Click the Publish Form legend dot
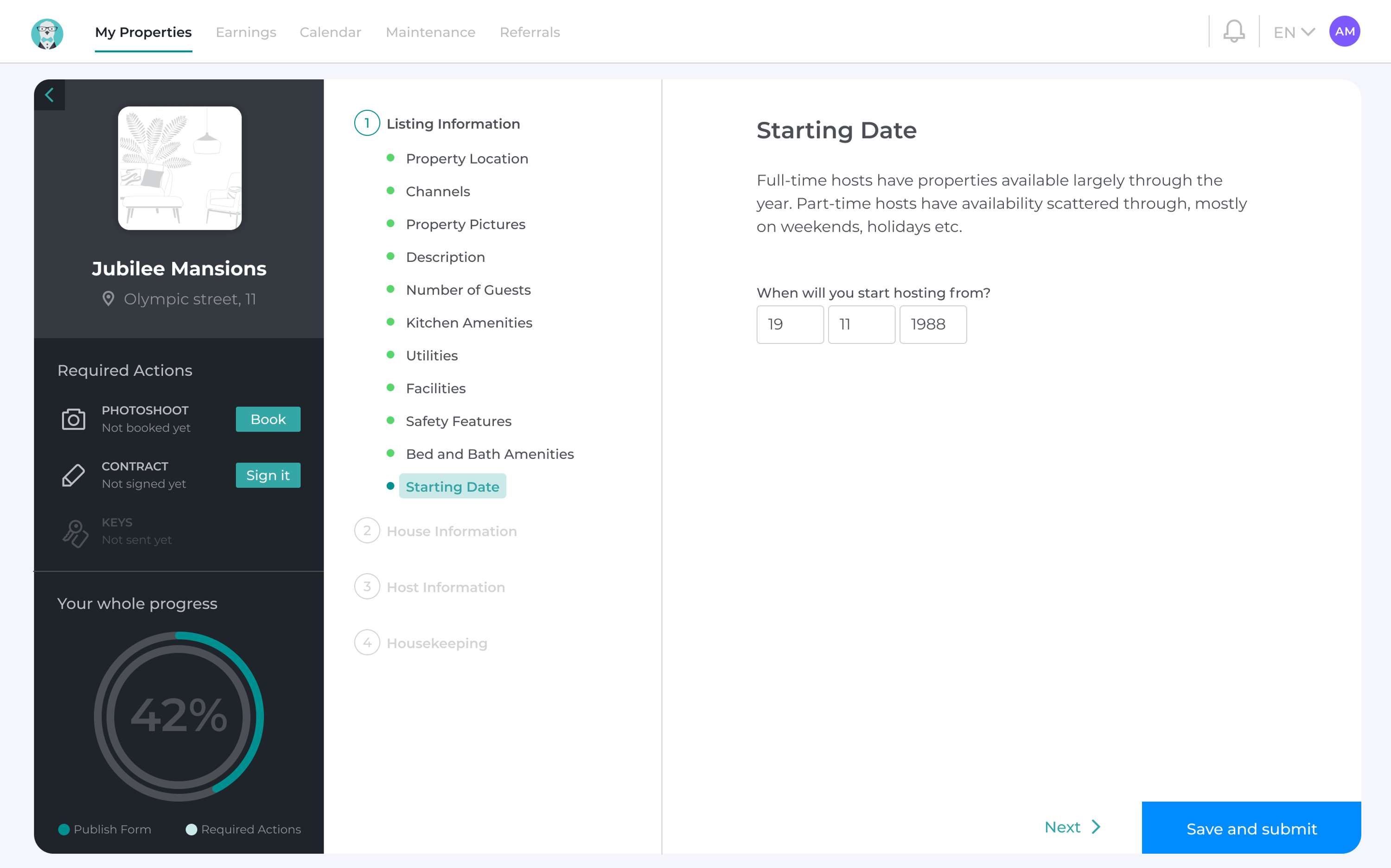This screenshot has height=868, width=1391. tap(64, 829)
